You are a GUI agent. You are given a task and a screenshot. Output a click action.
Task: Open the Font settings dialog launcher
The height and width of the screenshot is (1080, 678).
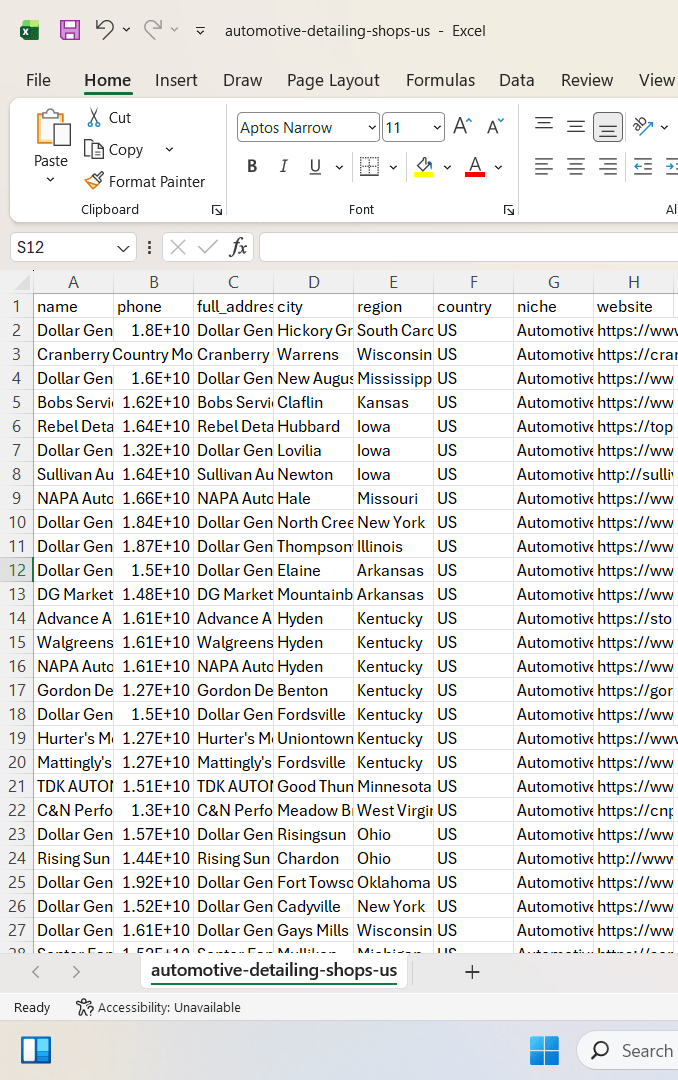point(508,210)
